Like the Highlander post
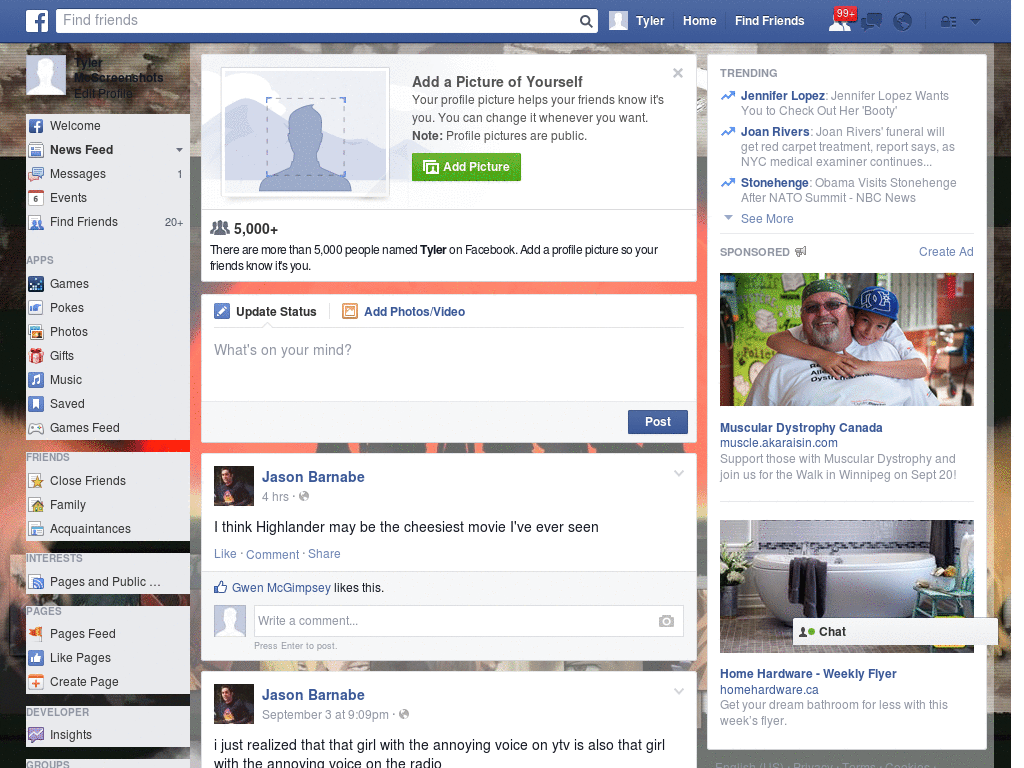The image size is (1024, 768). (x=225, y=554)
